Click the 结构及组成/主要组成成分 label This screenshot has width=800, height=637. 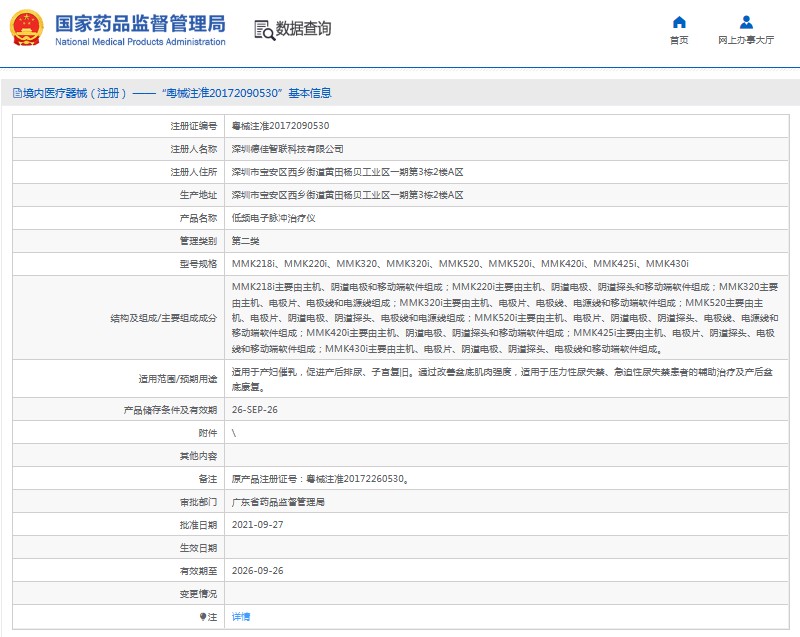click(163, 318)
